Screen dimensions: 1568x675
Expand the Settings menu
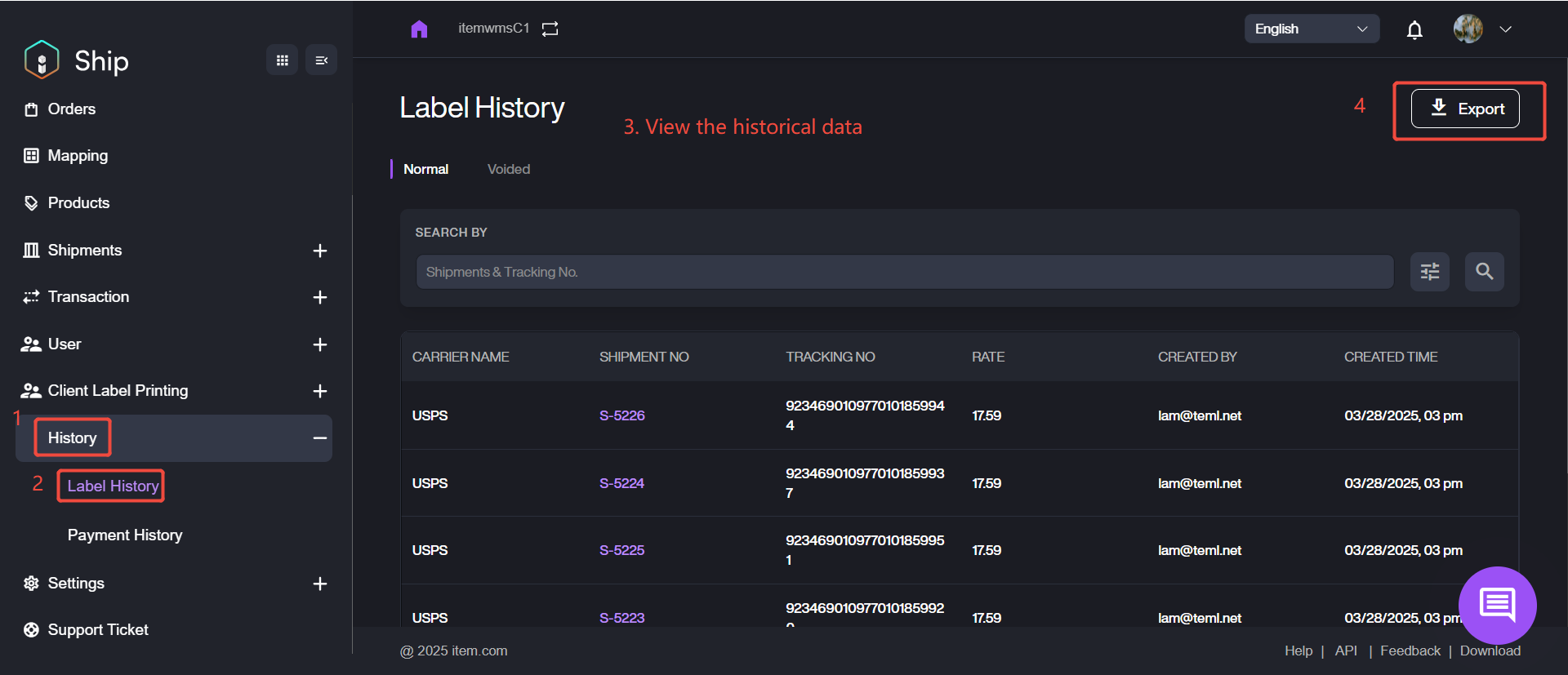pos(319,584)
